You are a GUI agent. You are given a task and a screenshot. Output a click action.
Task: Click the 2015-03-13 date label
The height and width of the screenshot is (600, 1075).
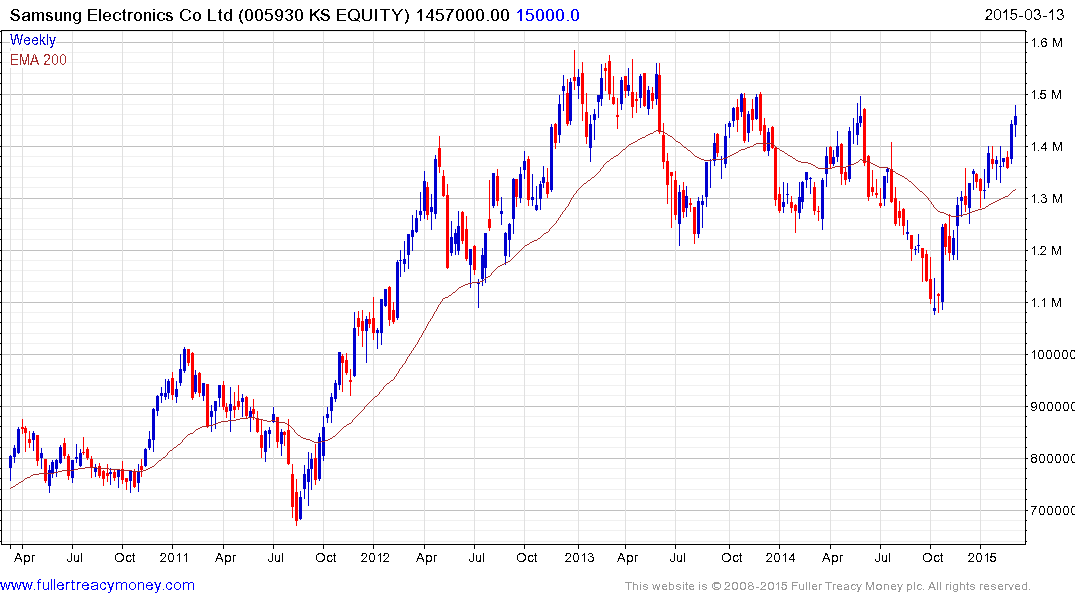tap(1027, 15)
